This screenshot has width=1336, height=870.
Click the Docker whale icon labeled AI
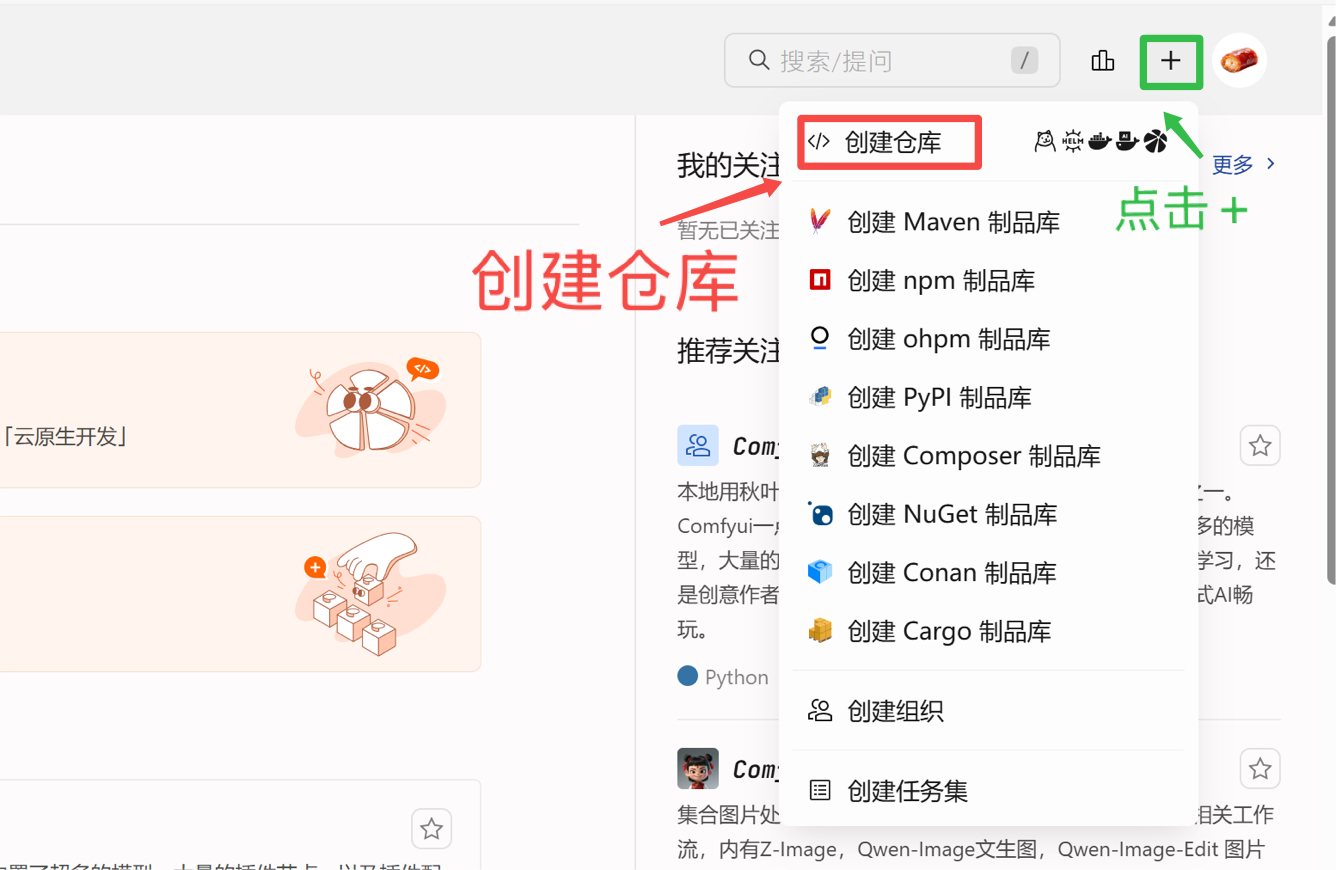1127,142
